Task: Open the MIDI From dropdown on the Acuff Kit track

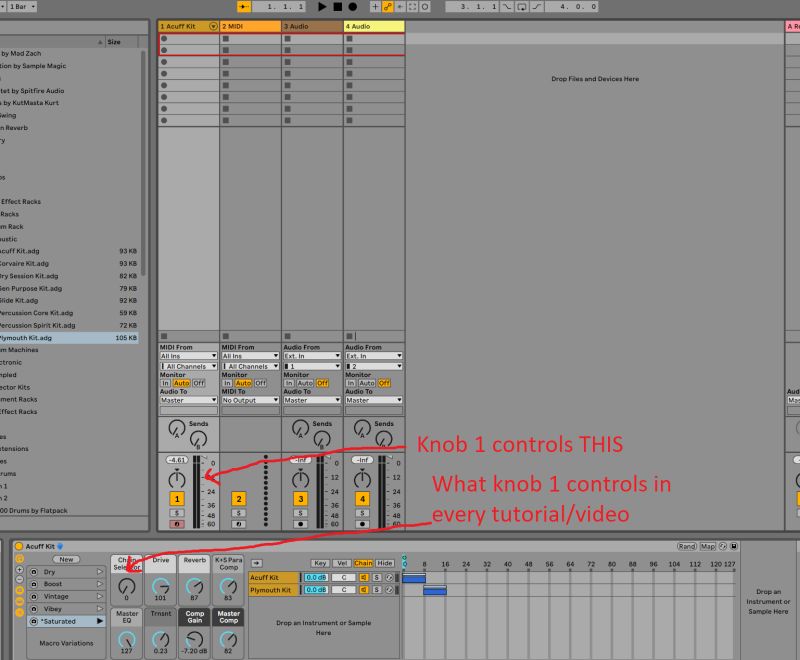Action: point(185,357)
